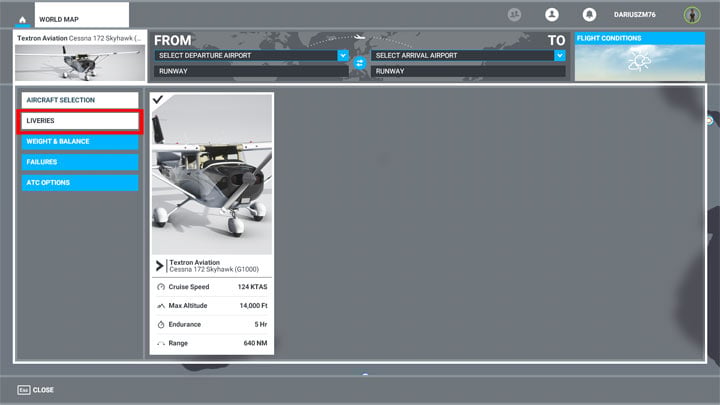Swap departure and arrival airports
720x405 pixels.
[x=360, y=63]
